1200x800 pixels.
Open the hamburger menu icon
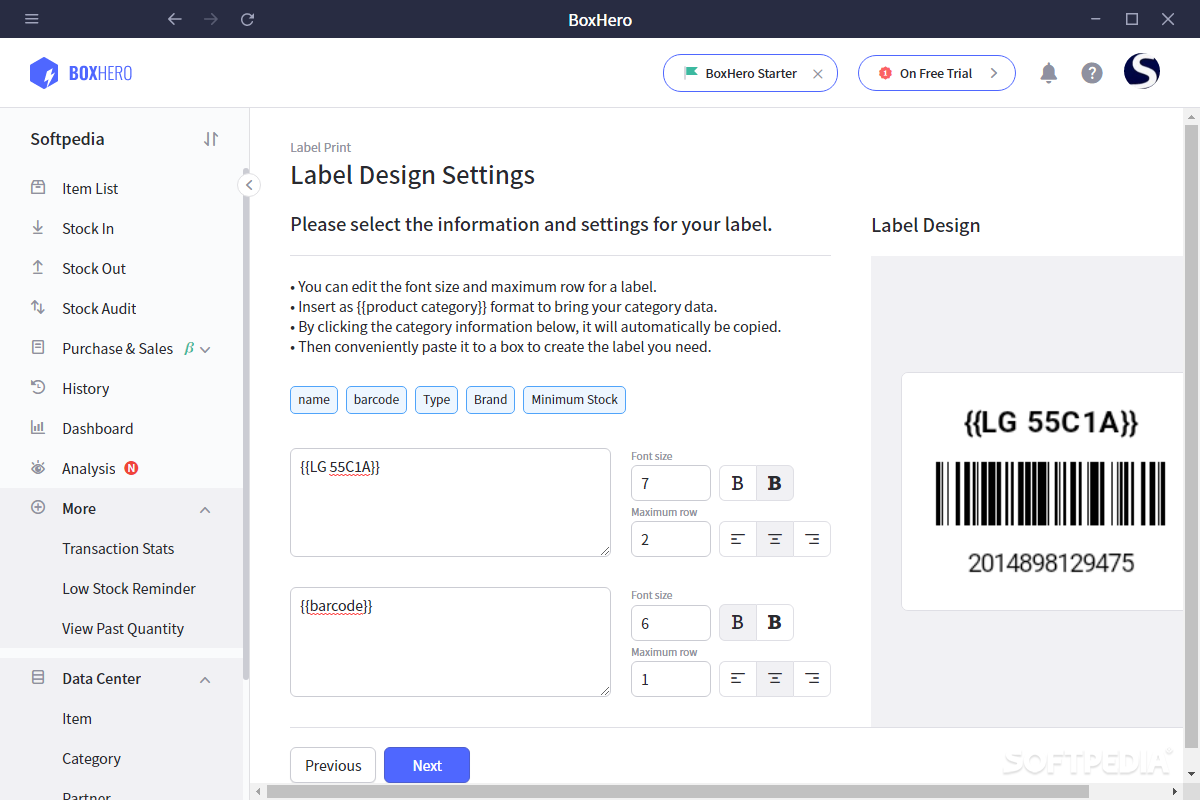tap(32, 19)
